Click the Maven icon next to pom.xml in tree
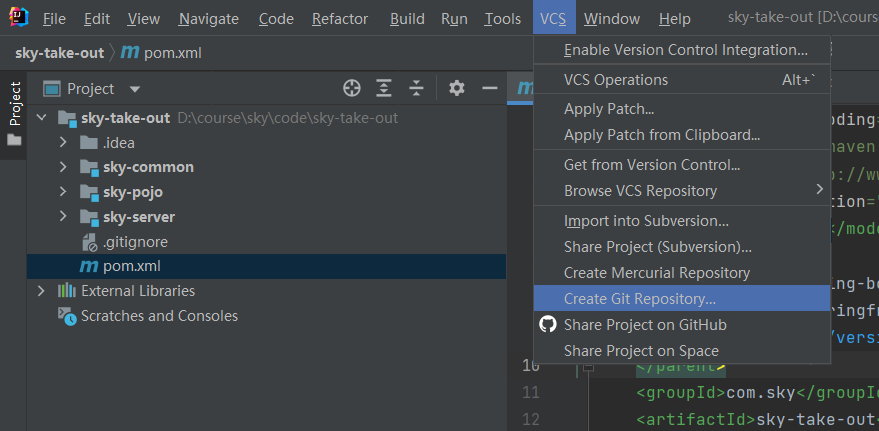This screenshot has height=431, width=879. pos(89,267)
